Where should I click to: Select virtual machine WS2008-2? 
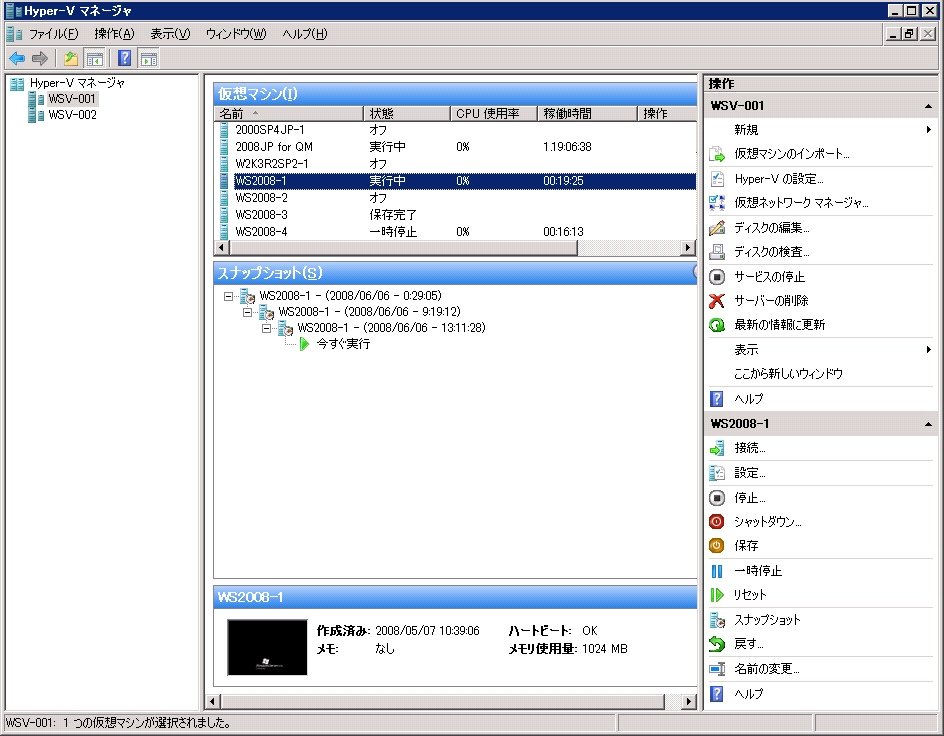pos(261,197)
